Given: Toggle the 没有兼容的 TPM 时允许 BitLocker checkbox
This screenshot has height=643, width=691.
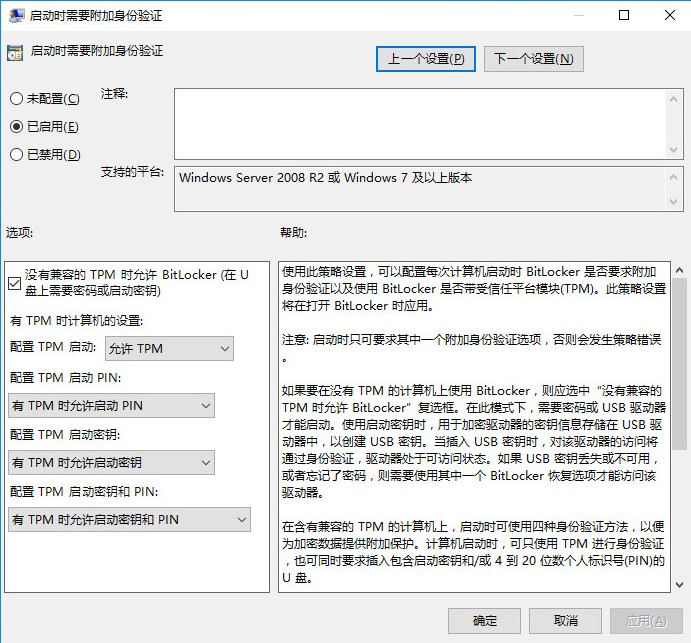Looking at the screenshot, I should (15, 283).
